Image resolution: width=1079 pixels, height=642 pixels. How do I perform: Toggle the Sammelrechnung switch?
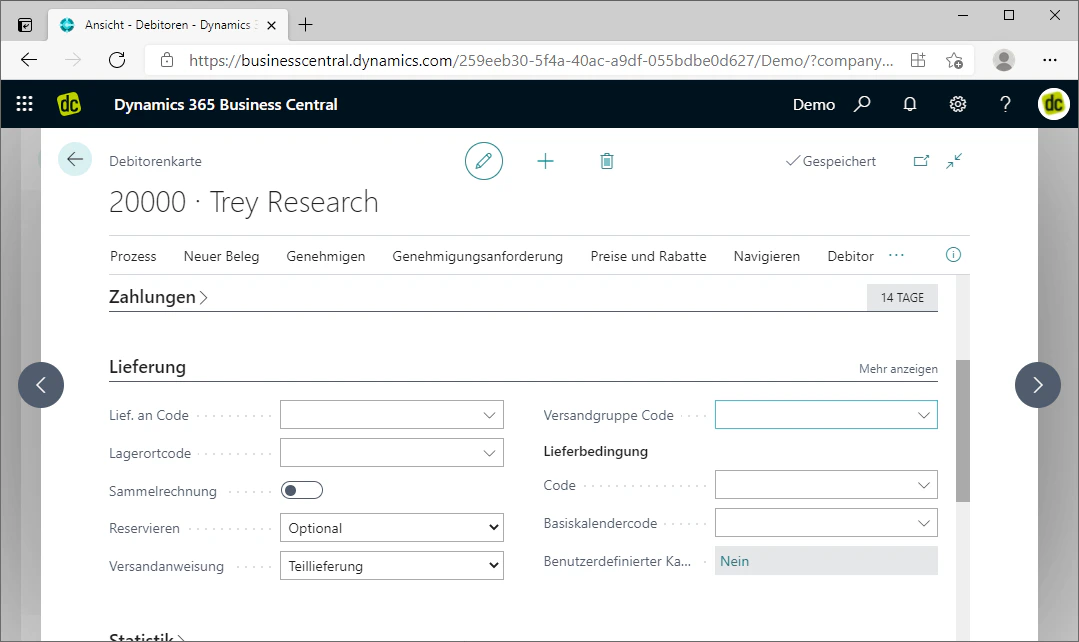pyautogui.click(x=301, y=490)
